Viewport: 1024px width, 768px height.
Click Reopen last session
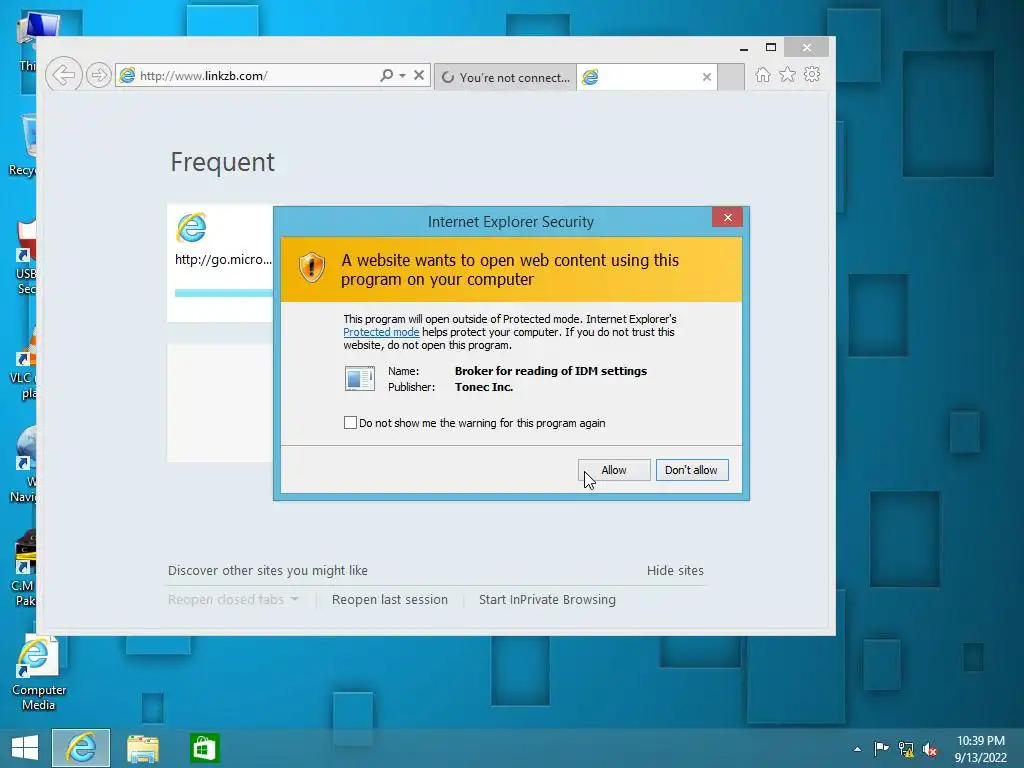click(x=390, y=600)
